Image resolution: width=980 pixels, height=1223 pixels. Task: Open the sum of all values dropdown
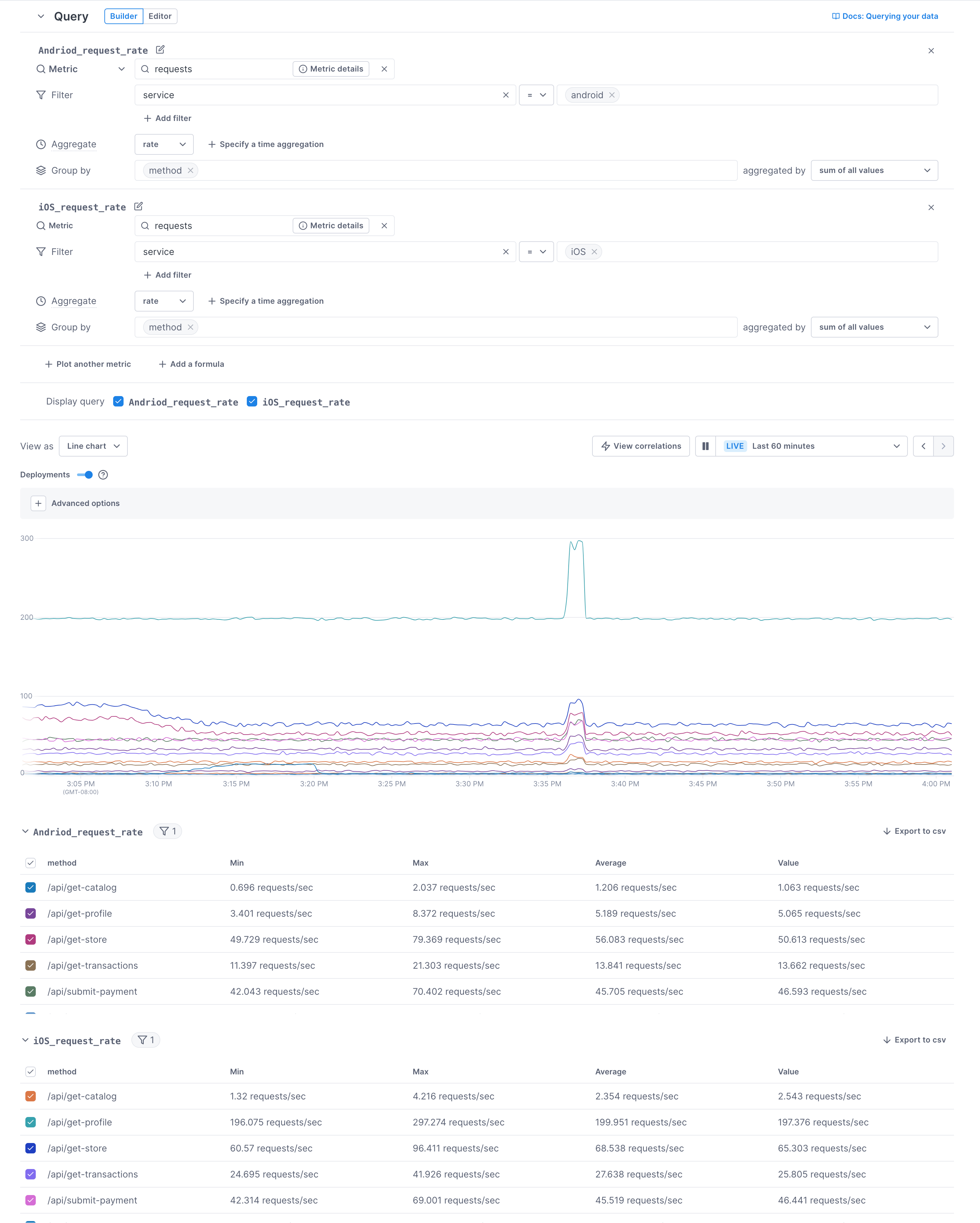(x=873, y=170)
